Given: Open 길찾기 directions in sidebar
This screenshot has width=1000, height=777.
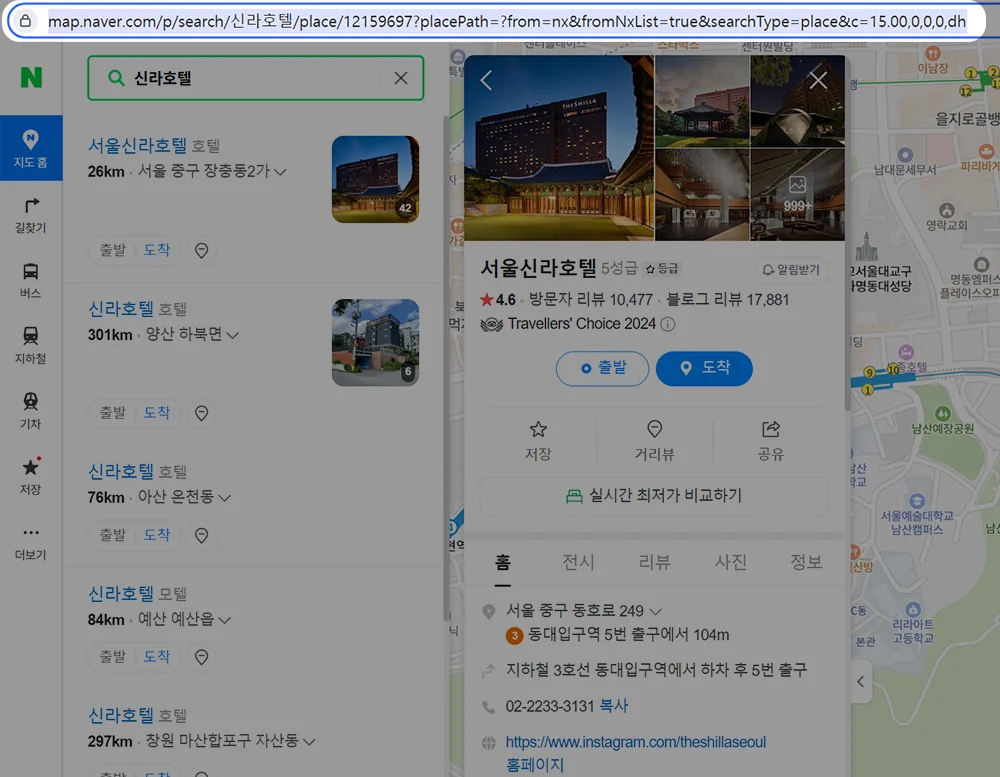Looking at the screenshot, I should [31, 216].
